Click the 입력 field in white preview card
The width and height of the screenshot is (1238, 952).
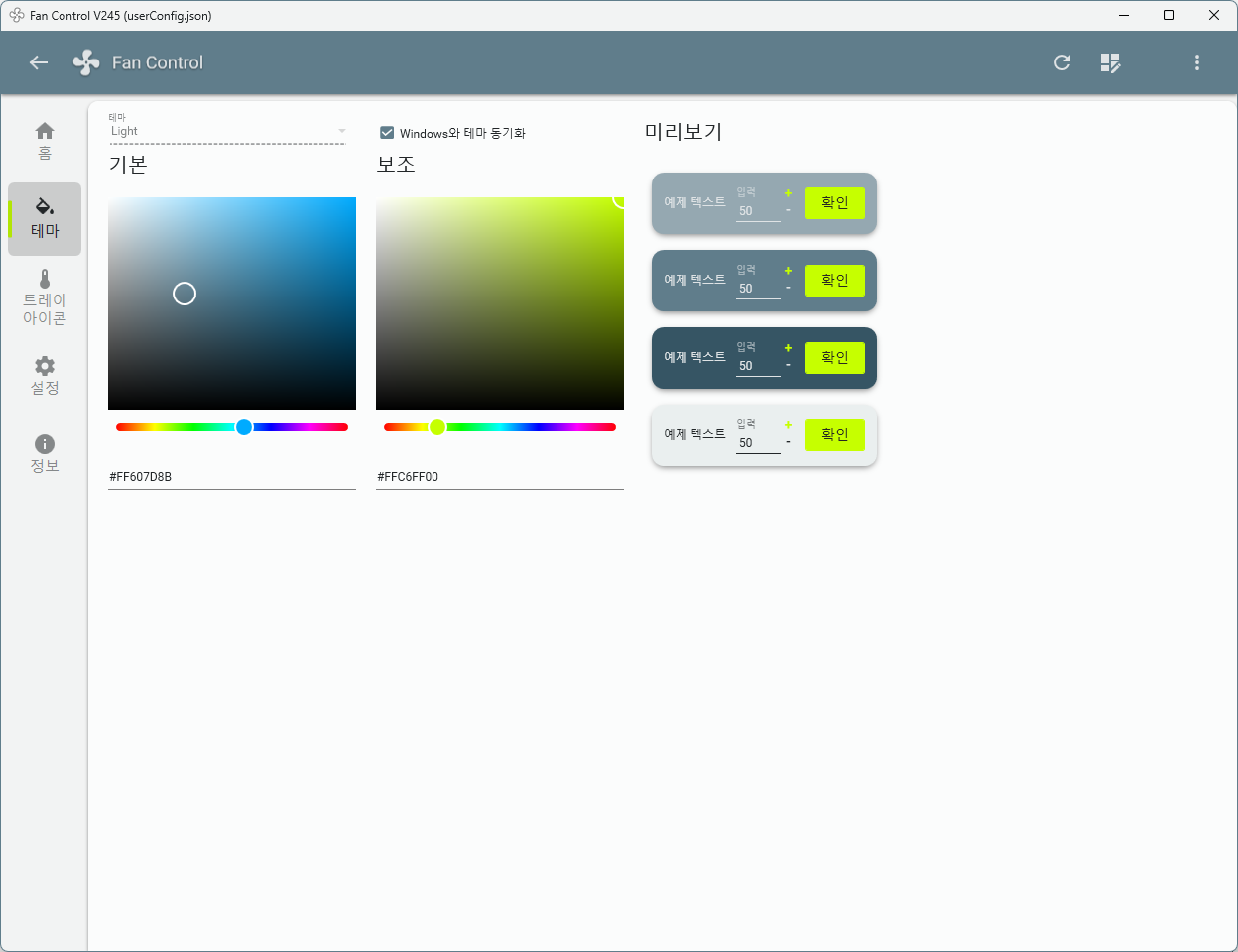(x=758, y=436)
